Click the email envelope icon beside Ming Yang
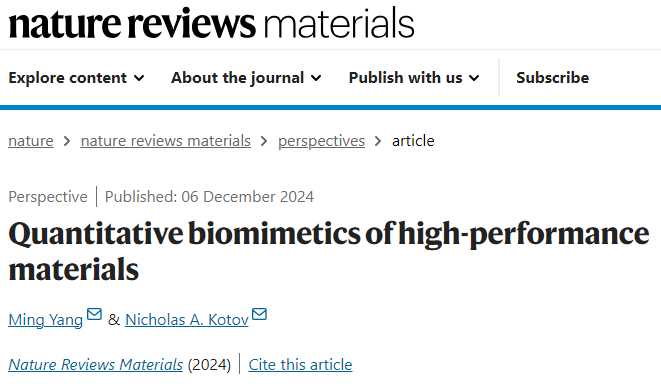The image size is (661, 386). pyautogui.click(x=94, y=314)
